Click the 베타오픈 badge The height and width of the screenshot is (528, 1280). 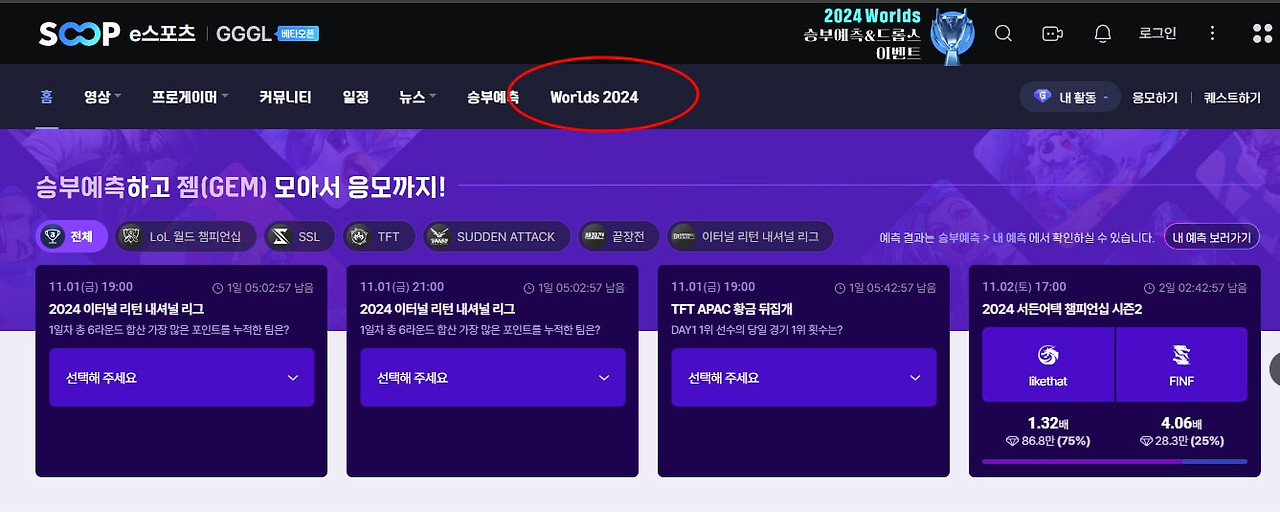[298, 34]
